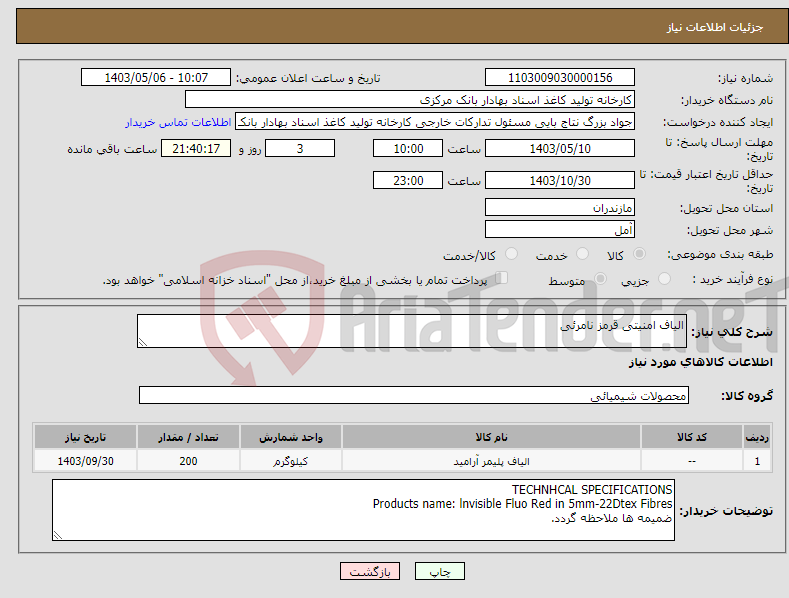Click the ساعت باقی مانده label

[112, 150]
